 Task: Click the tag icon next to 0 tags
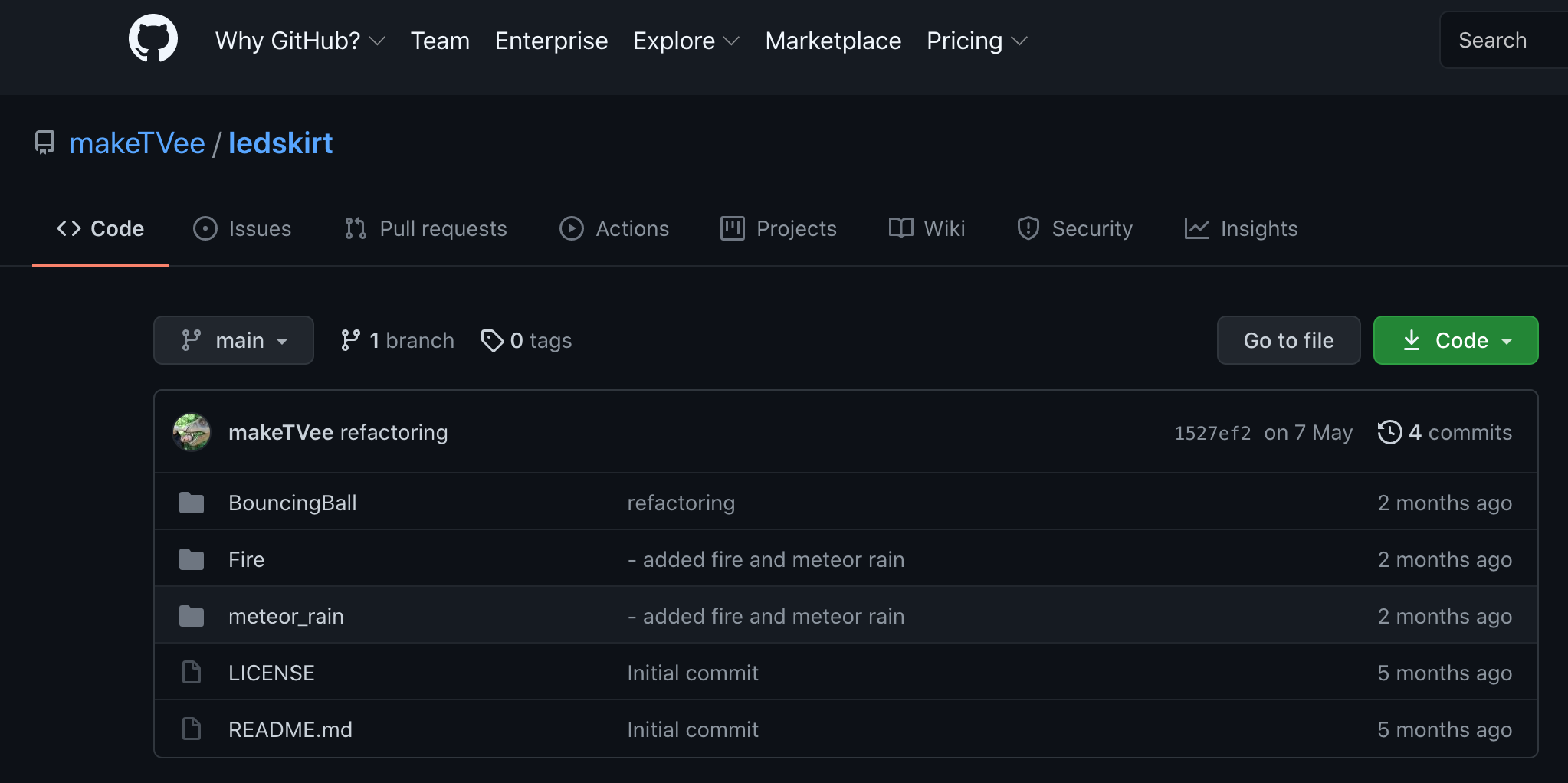click(492, 340)
